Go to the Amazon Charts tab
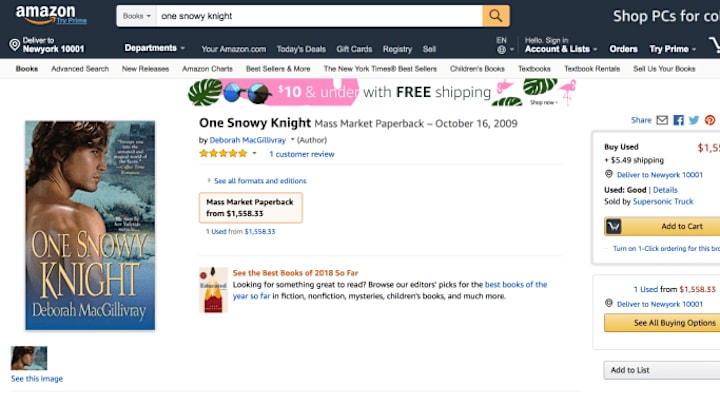Viewport: 720px width, 405px height. (x=207, y=69)
